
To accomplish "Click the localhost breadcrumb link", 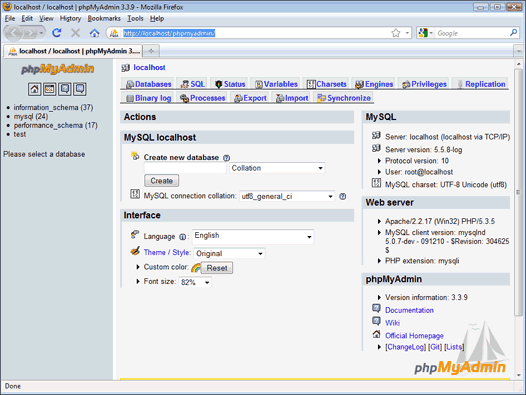I will tap(149, 67).
